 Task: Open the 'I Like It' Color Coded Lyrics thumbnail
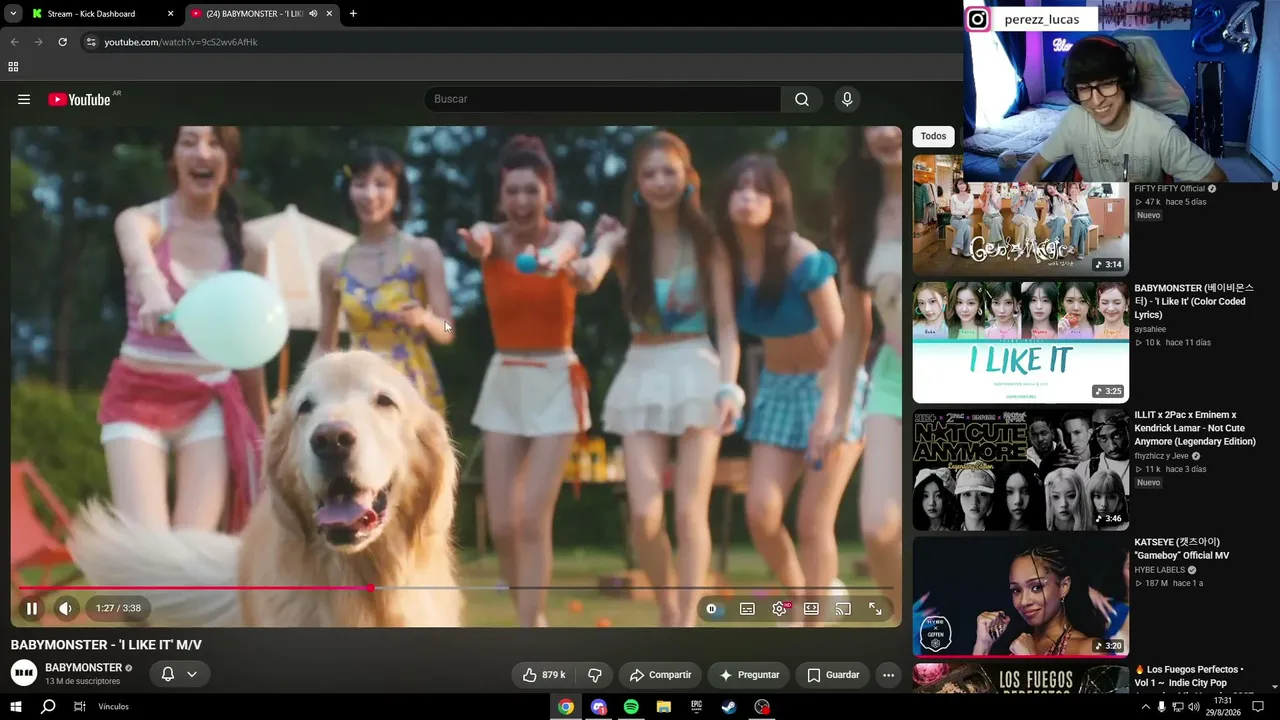pos(1020,342)
